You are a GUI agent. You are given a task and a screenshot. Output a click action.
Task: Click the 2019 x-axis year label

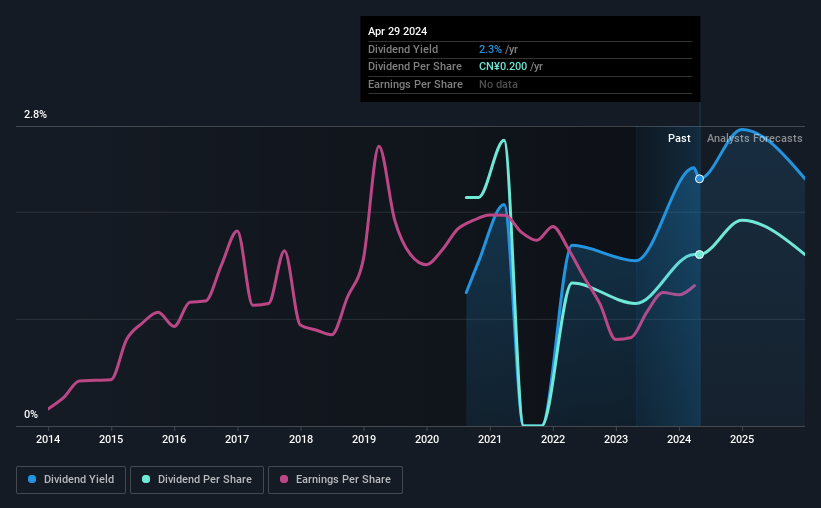364,439
